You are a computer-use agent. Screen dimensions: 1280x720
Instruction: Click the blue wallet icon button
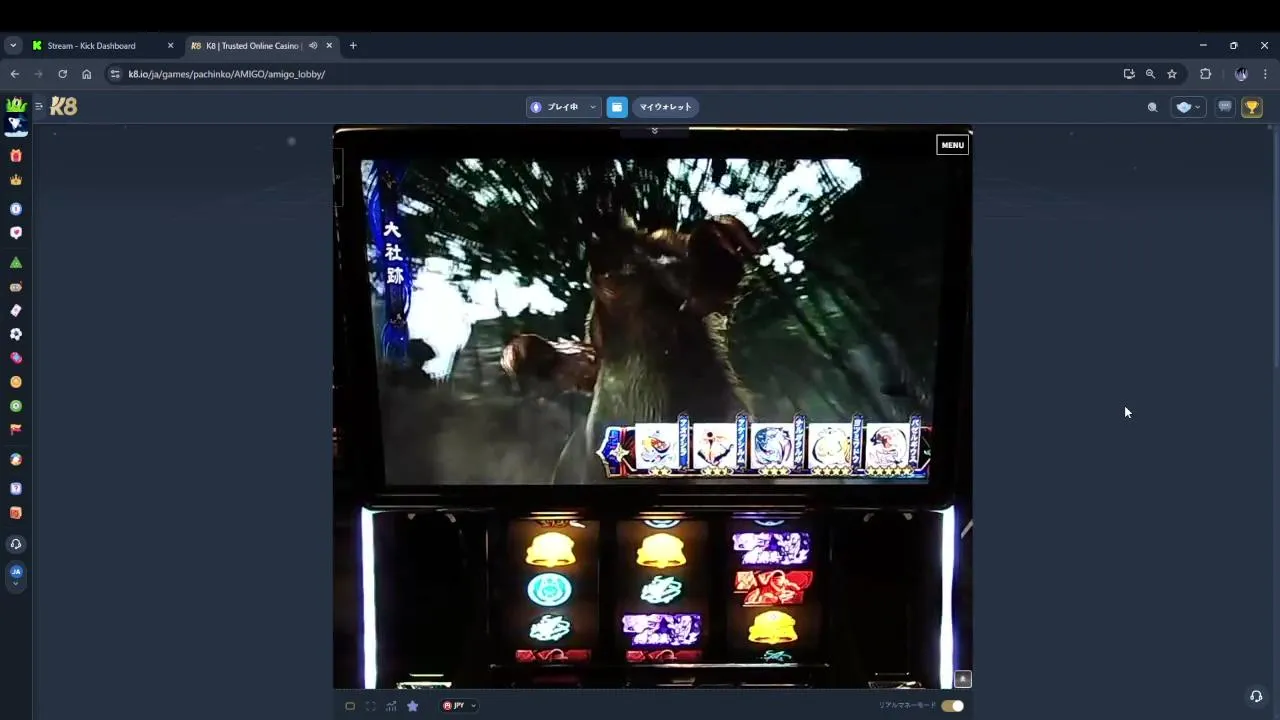[617, 107]
